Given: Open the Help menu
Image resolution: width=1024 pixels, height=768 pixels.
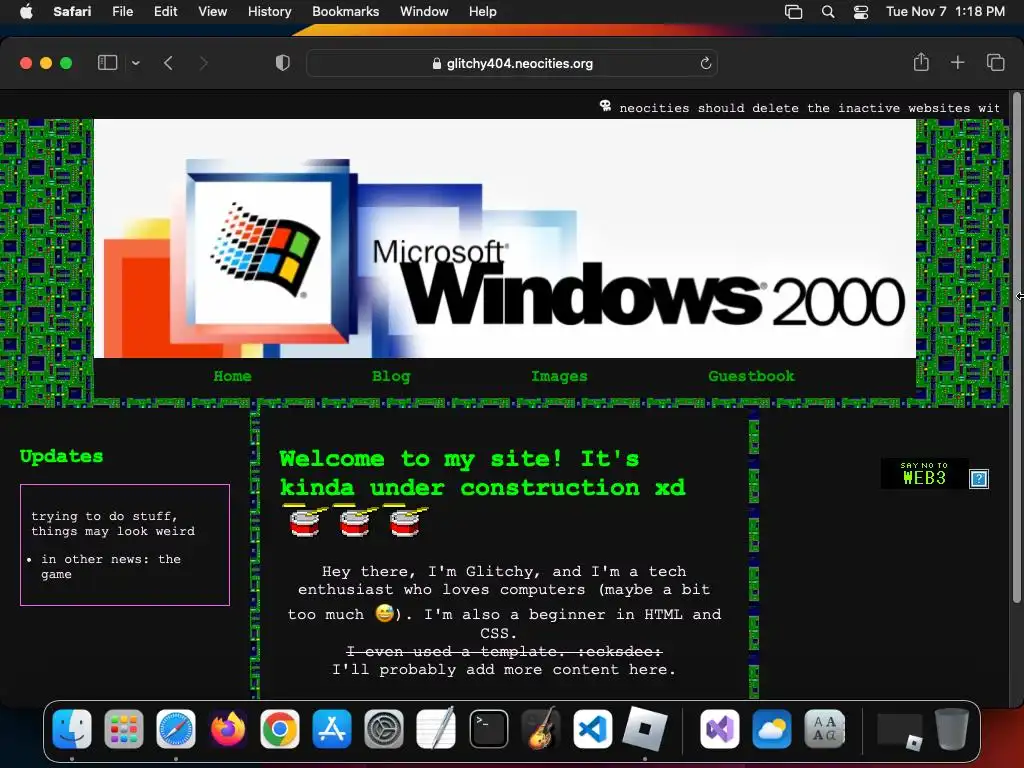Looking at the screenshot, I should coord(483,11).
